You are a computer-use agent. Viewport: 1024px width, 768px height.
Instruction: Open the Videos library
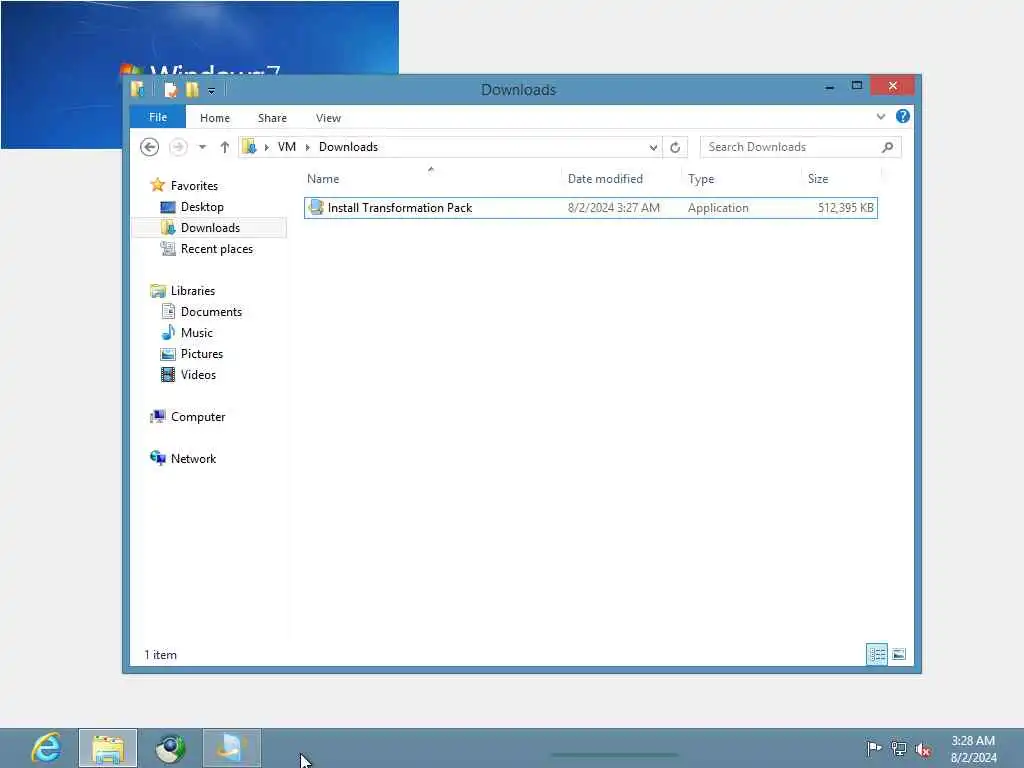tap(198, 374)
